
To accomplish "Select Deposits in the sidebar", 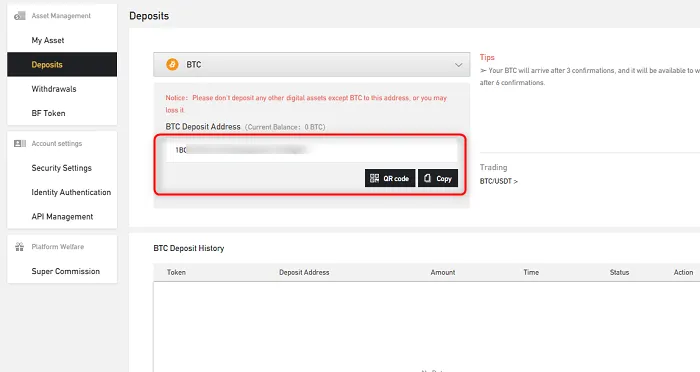I will (62, 64).
